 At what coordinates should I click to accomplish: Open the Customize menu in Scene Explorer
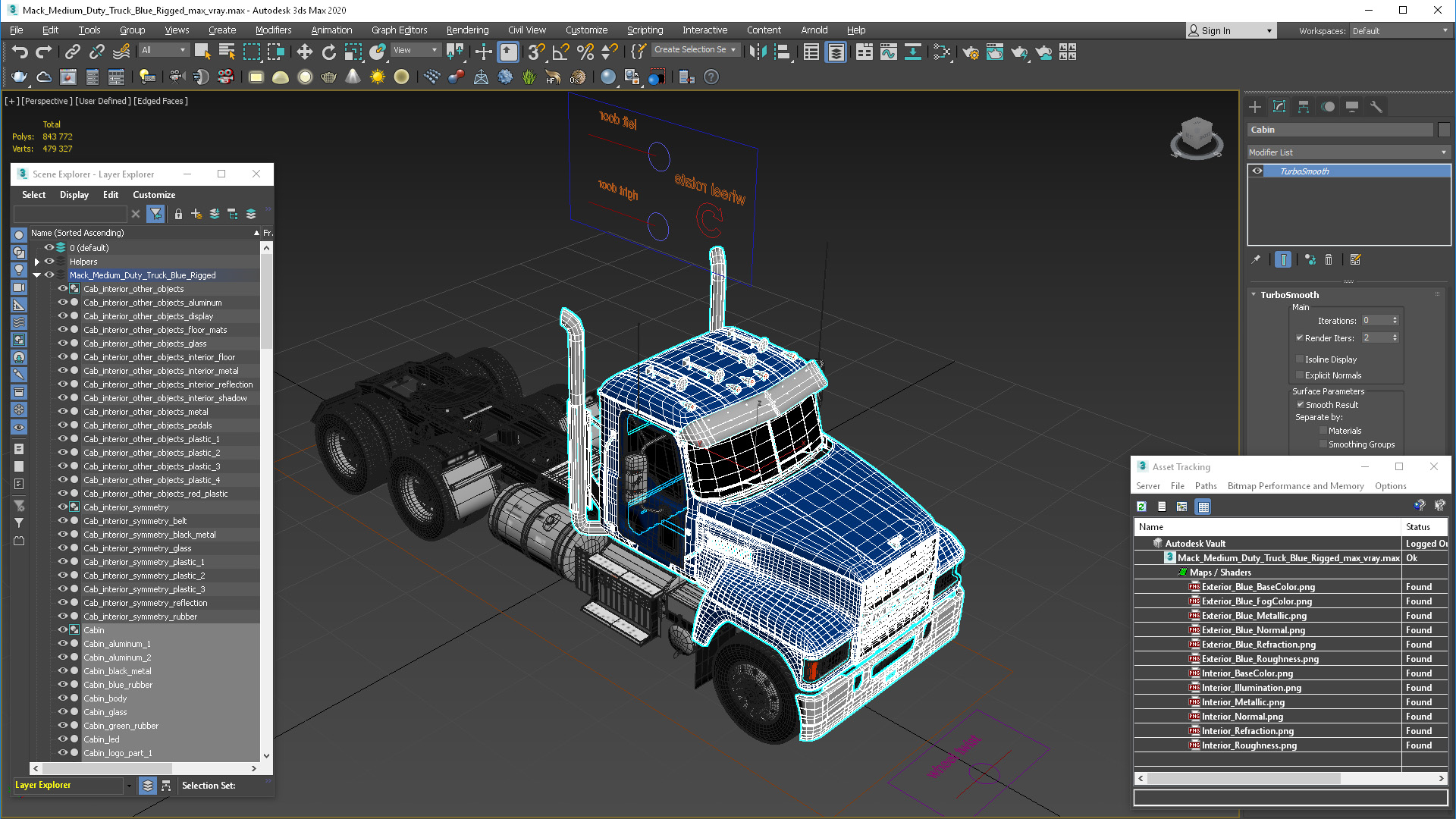point(154,195)
